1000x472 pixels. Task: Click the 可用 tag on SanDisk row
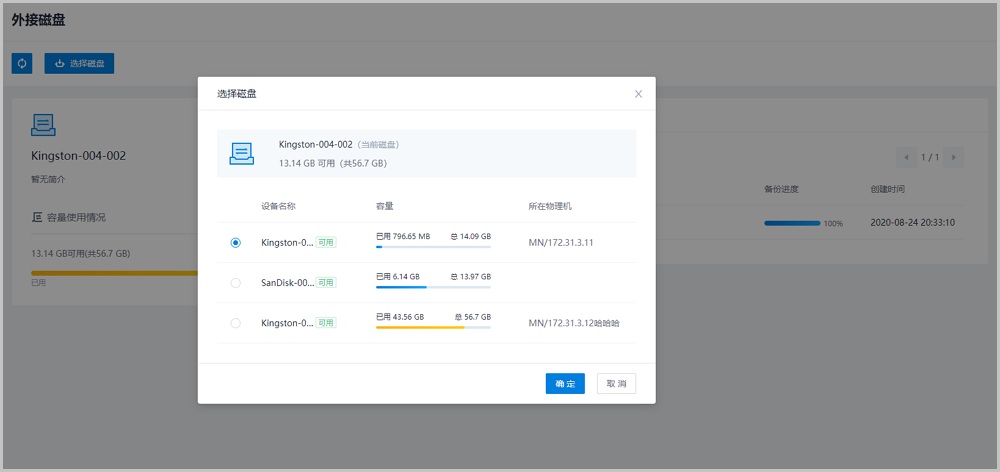(326, 283)
